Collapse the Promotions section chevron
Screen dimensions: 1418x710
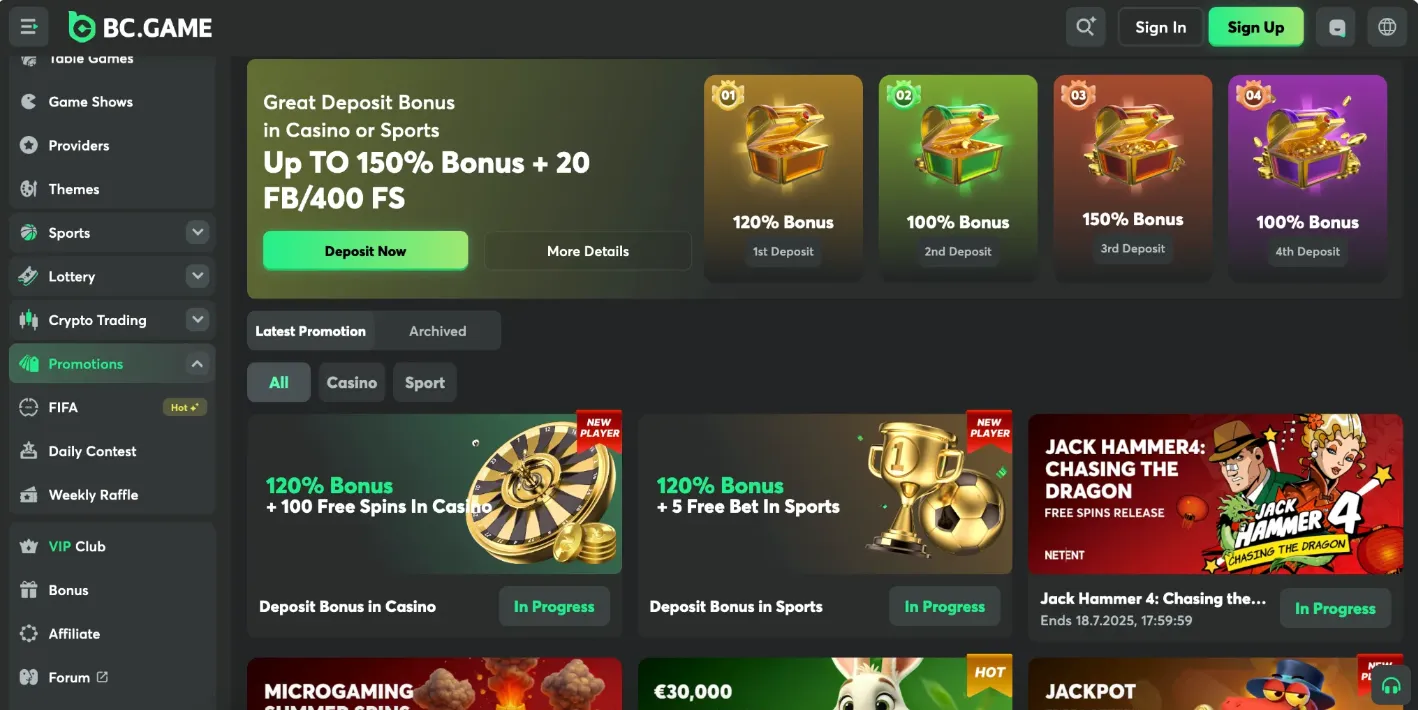pos(197,364)
